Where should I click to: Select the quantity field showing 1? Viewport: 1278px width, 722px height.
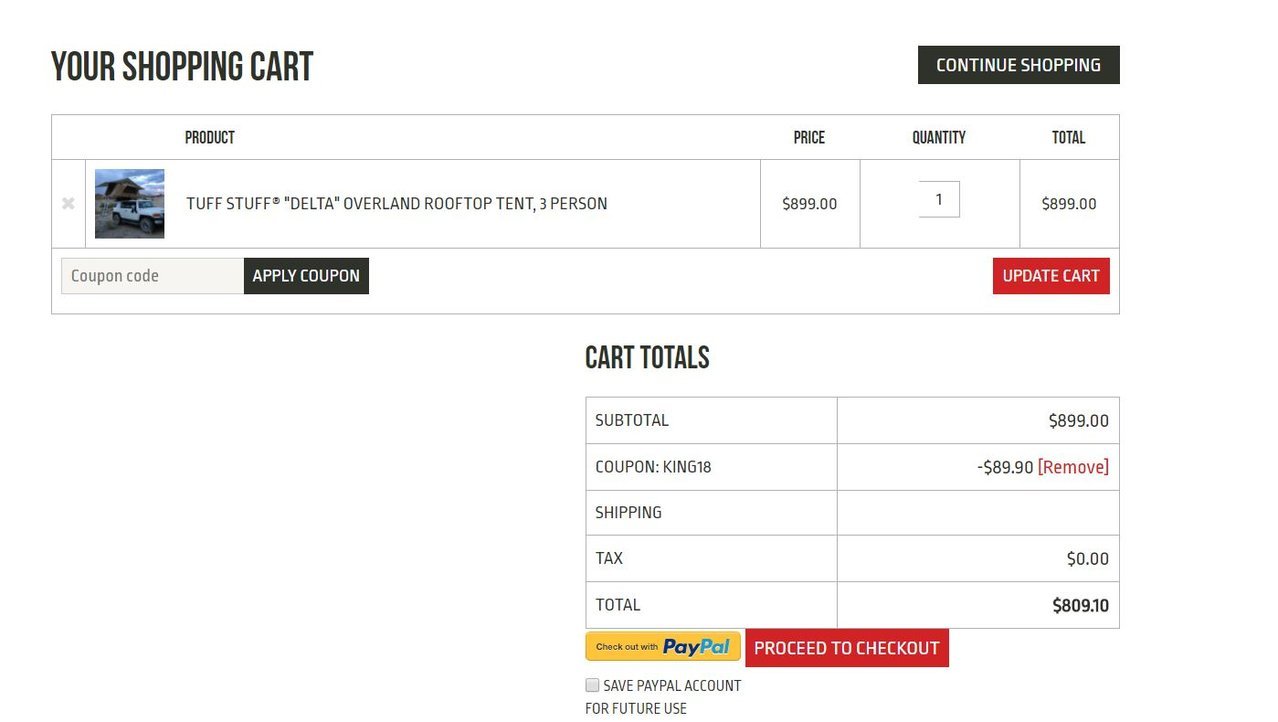click(x=939, y=199)
